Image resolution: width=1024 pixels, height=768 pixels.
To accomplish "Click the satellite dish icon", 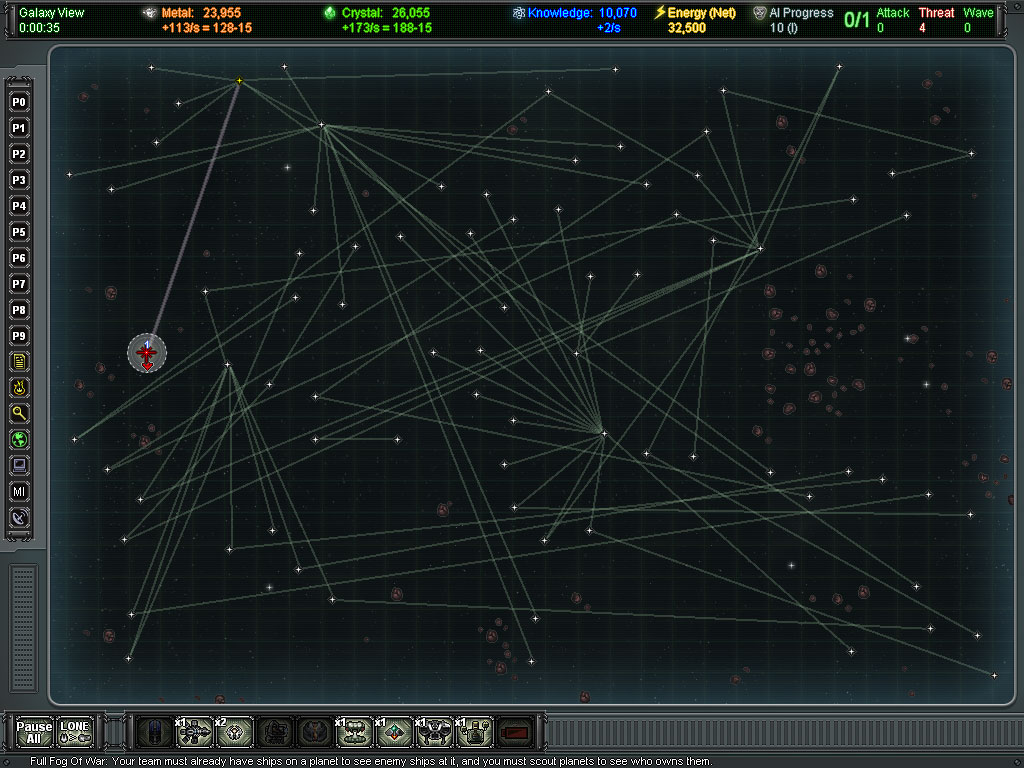I will point(19,517).
